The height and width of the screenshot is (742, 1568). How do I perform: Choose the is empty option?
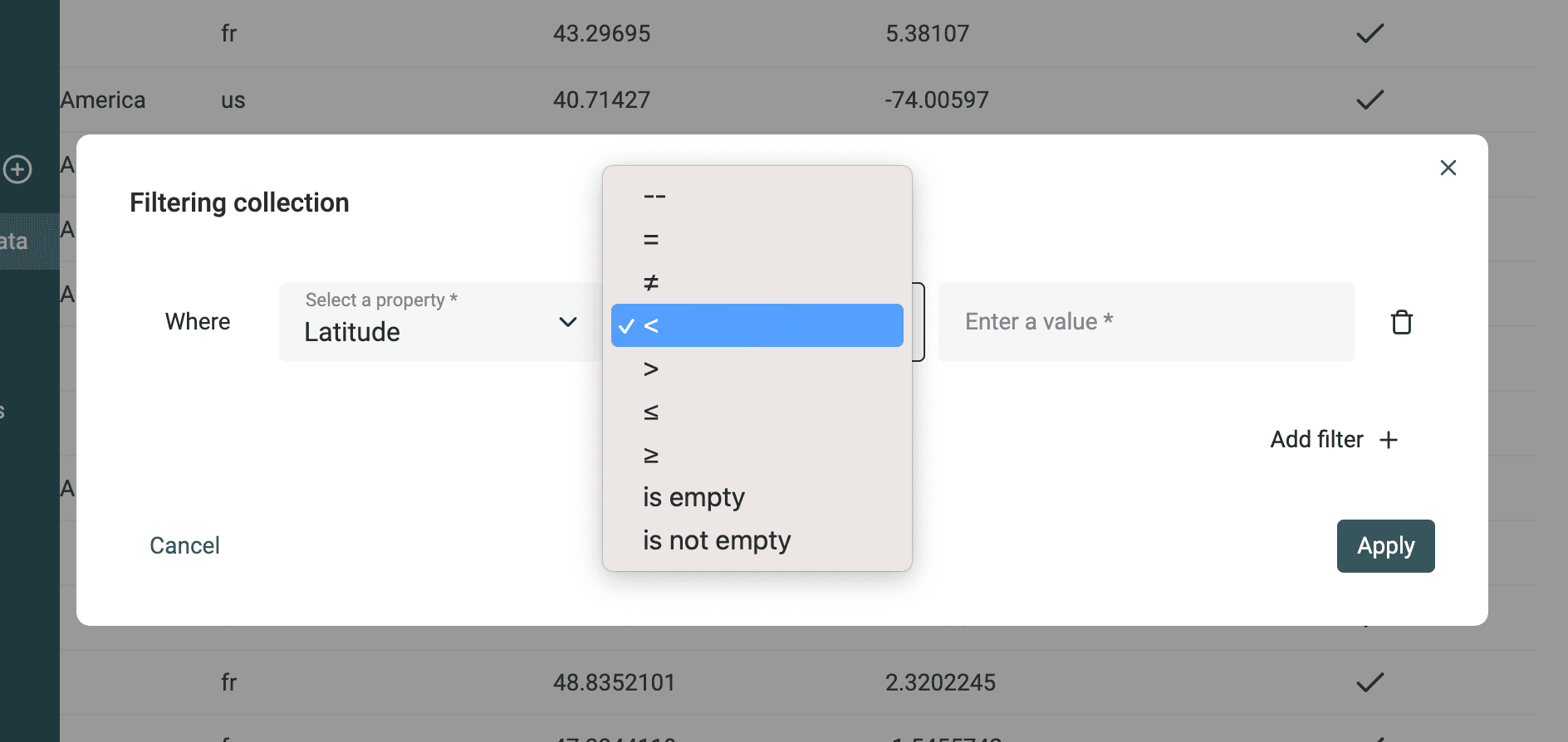[x=694, y=496]
